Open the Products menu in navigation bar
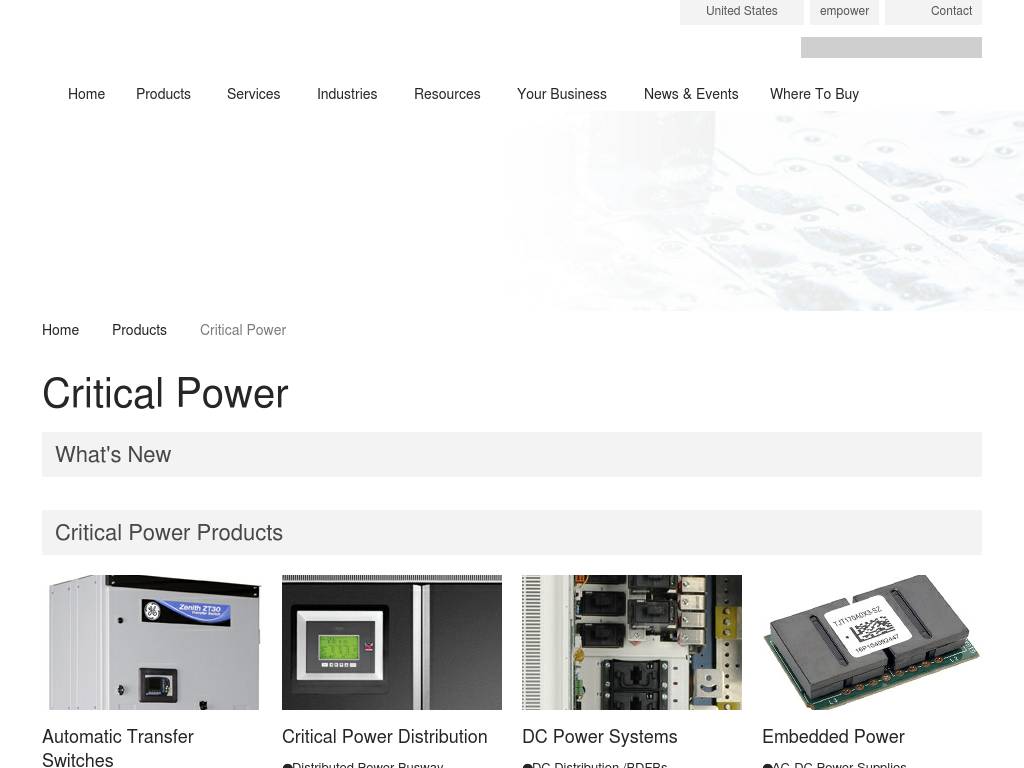1024x768 pixels. (163, 94)
